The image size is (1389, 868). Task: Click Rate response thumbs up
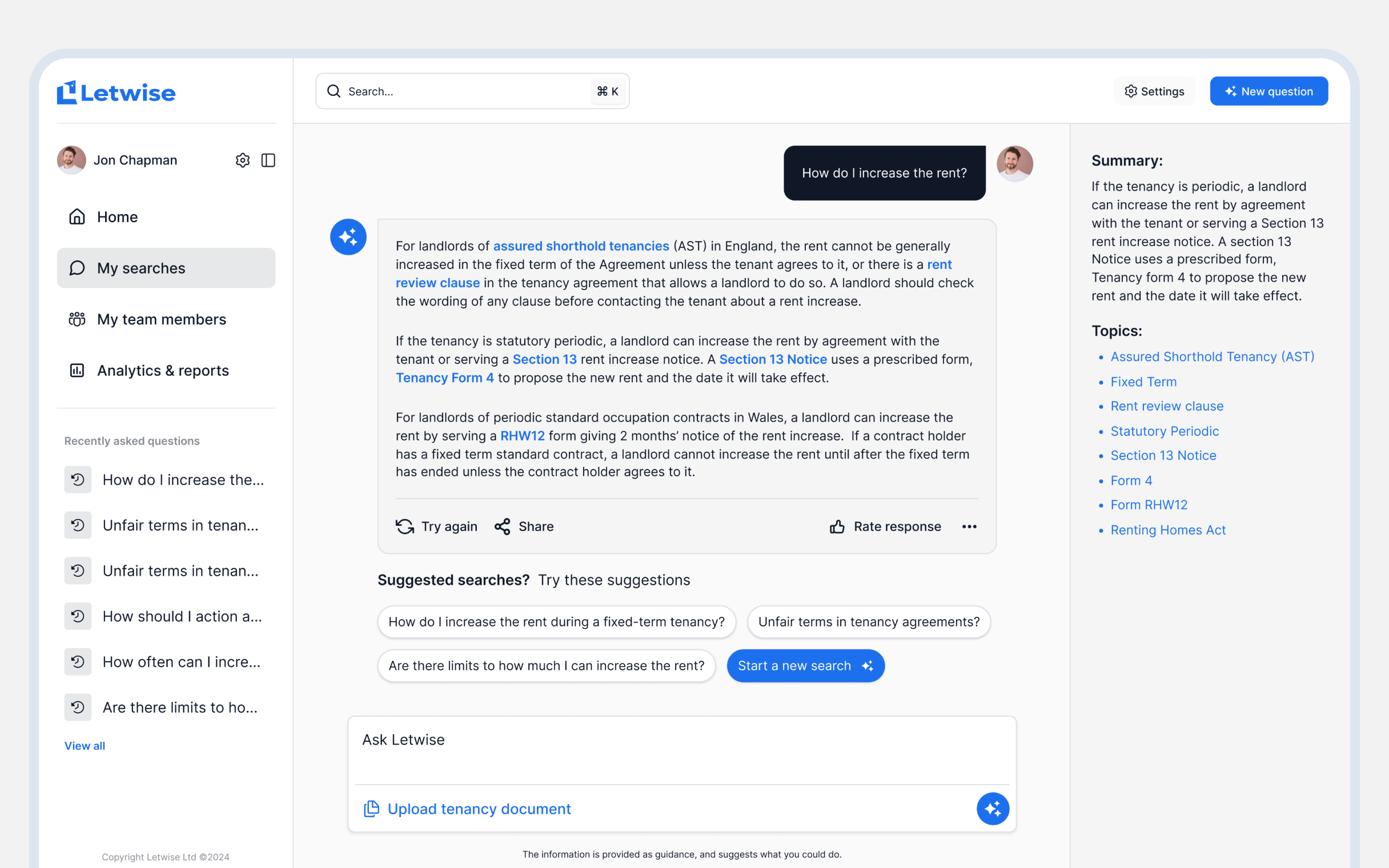(x=885, y=527)
